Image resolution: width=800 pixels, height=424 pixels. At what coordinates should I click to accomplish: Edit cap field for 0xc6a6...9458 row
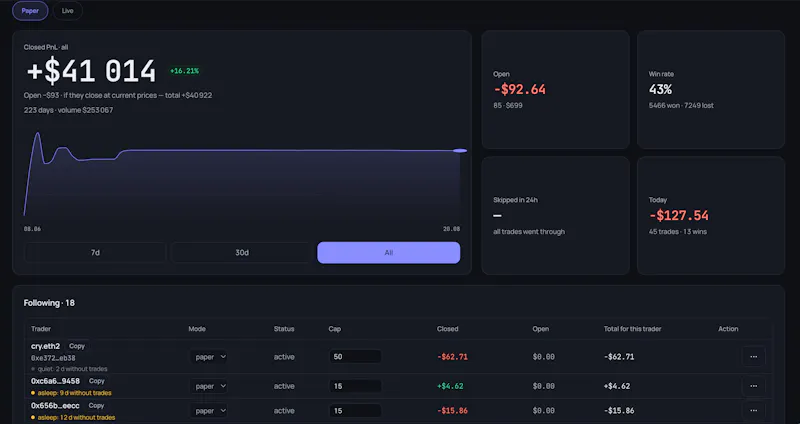(355, 386)
